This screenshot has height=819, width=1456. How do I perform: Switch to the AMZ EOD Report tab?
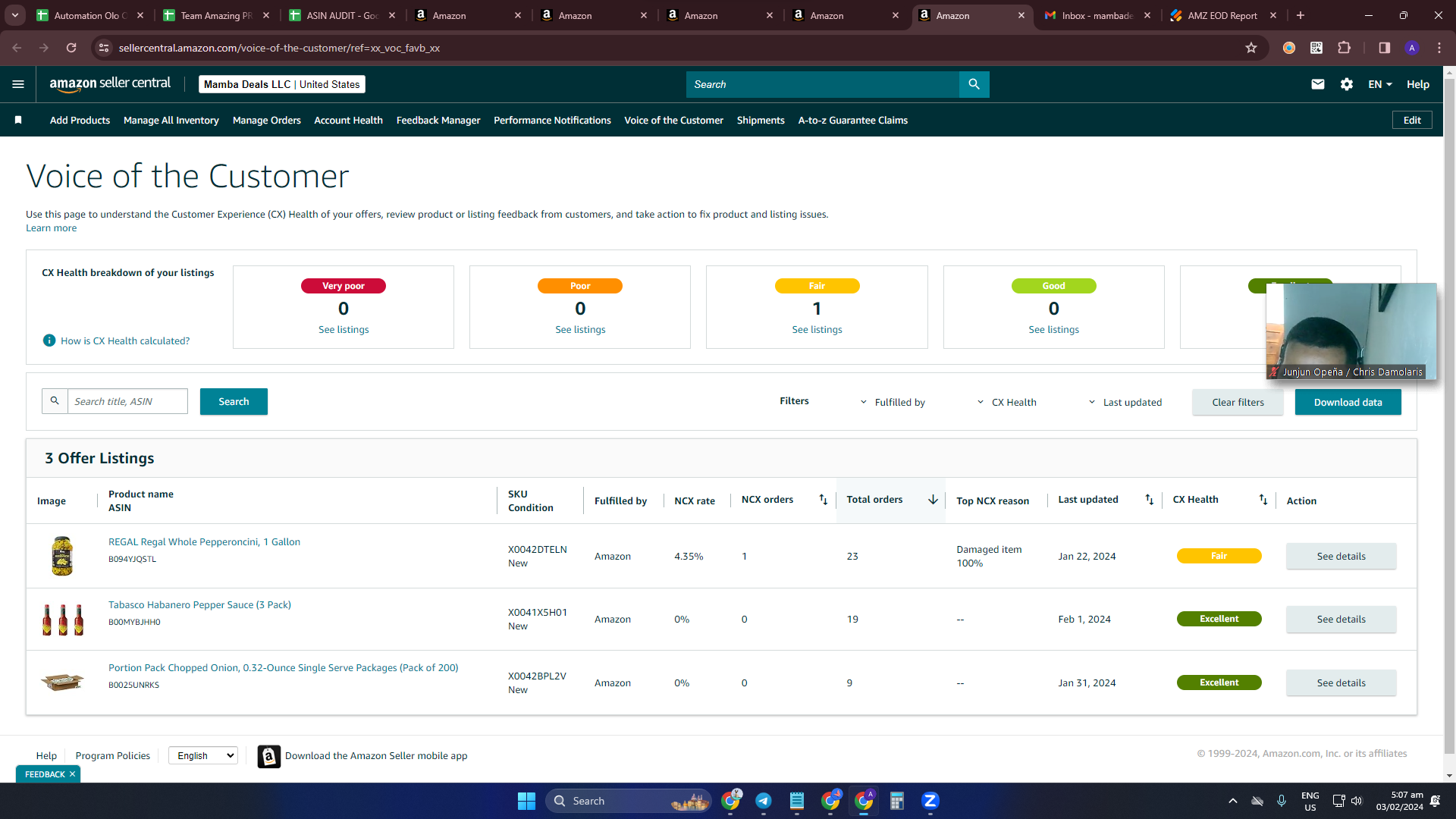coord(1222,15)
